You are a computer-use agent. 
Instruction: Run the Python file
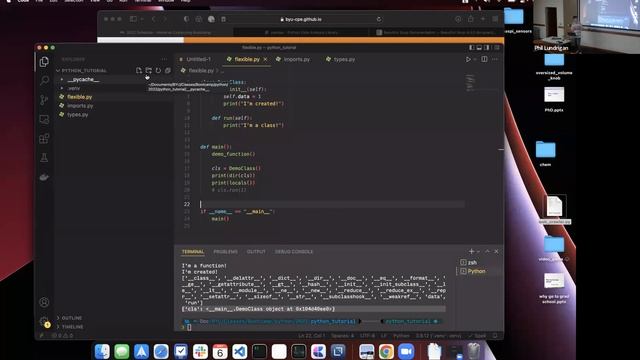468,60
